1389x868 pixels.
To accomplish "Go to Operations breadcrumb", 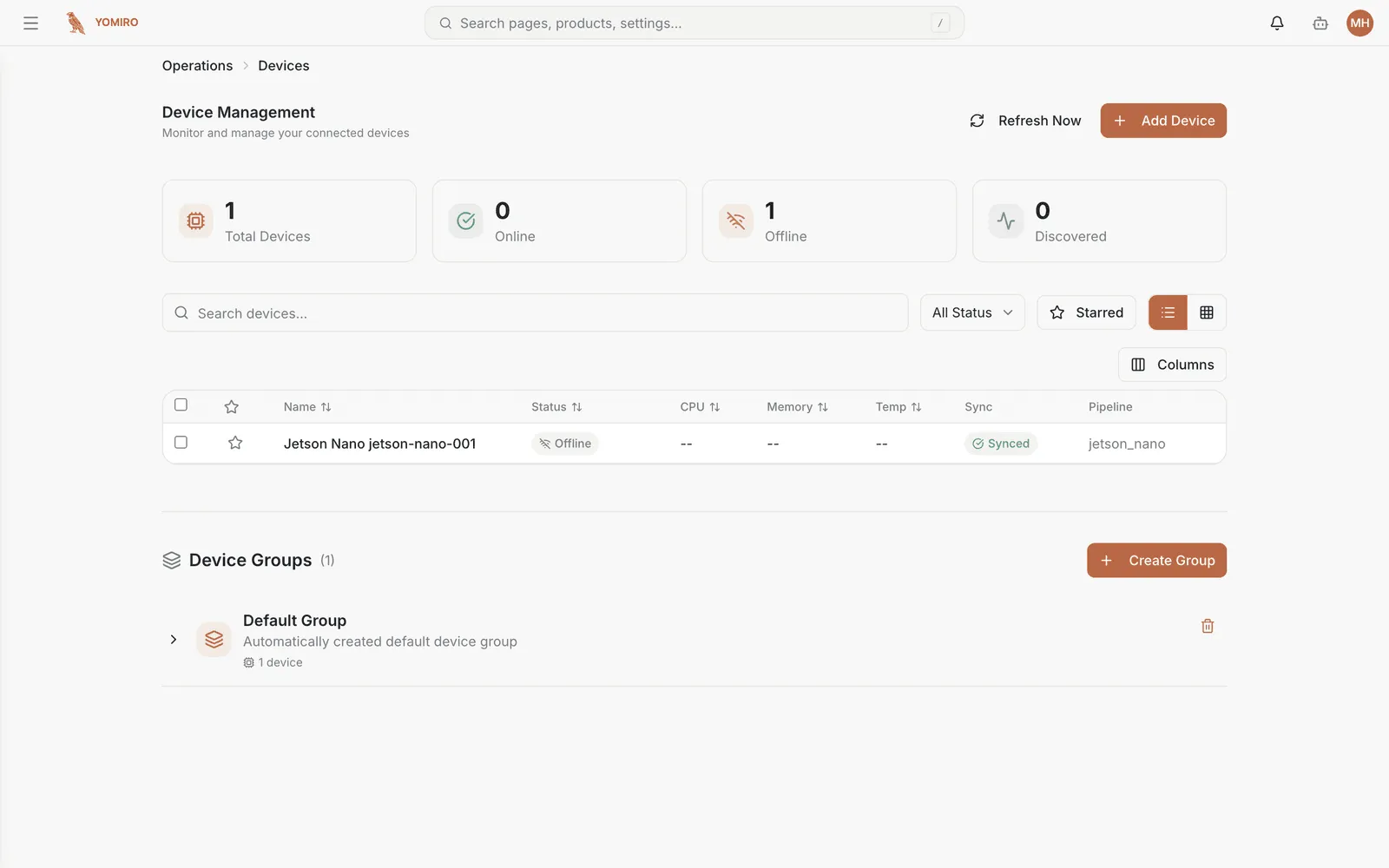I will pyautogui.click(x=197, y=66).
